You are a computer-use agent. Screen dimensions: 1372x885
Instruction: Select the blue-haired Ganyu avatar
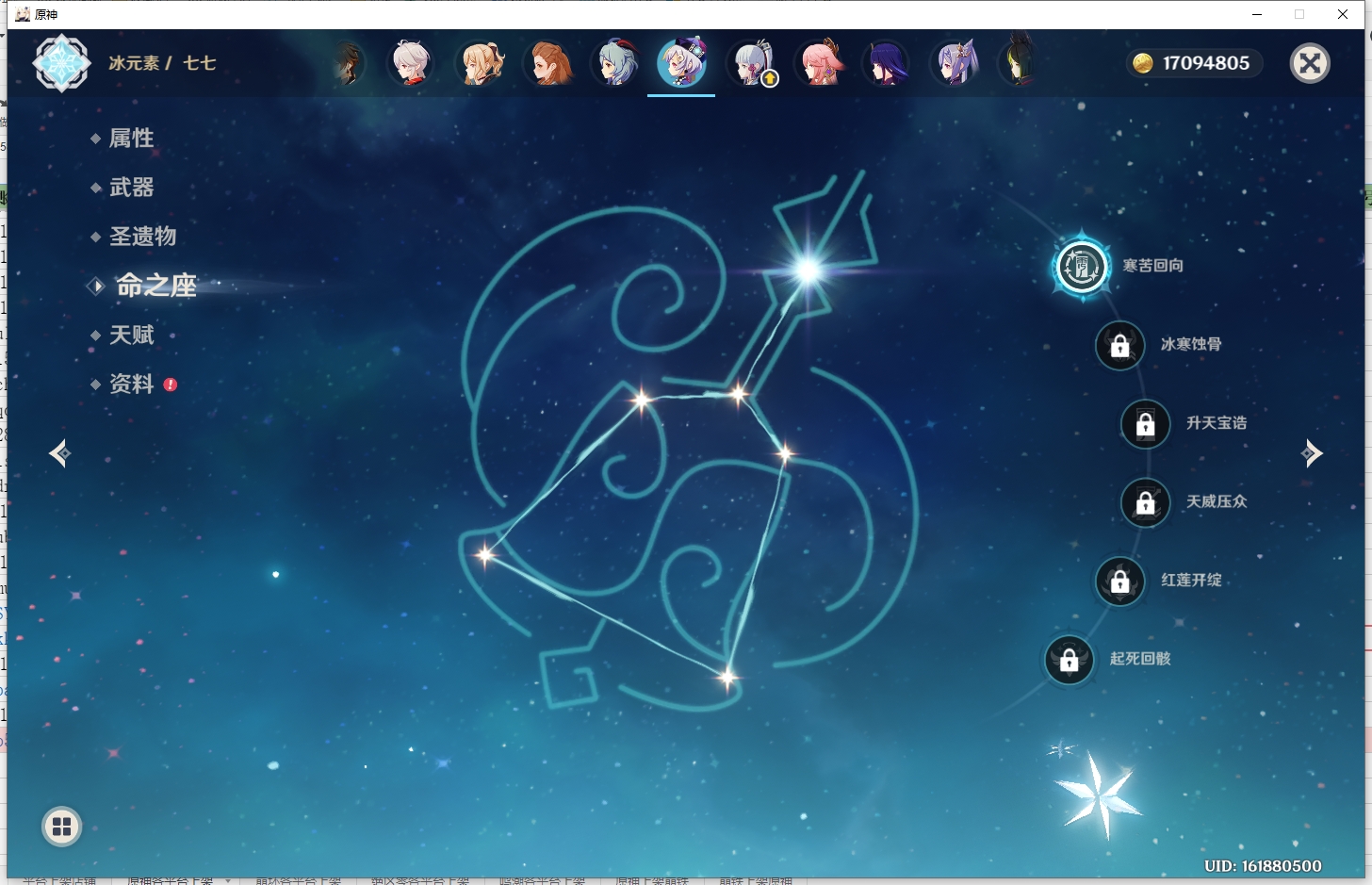click(x=615, y=63)
